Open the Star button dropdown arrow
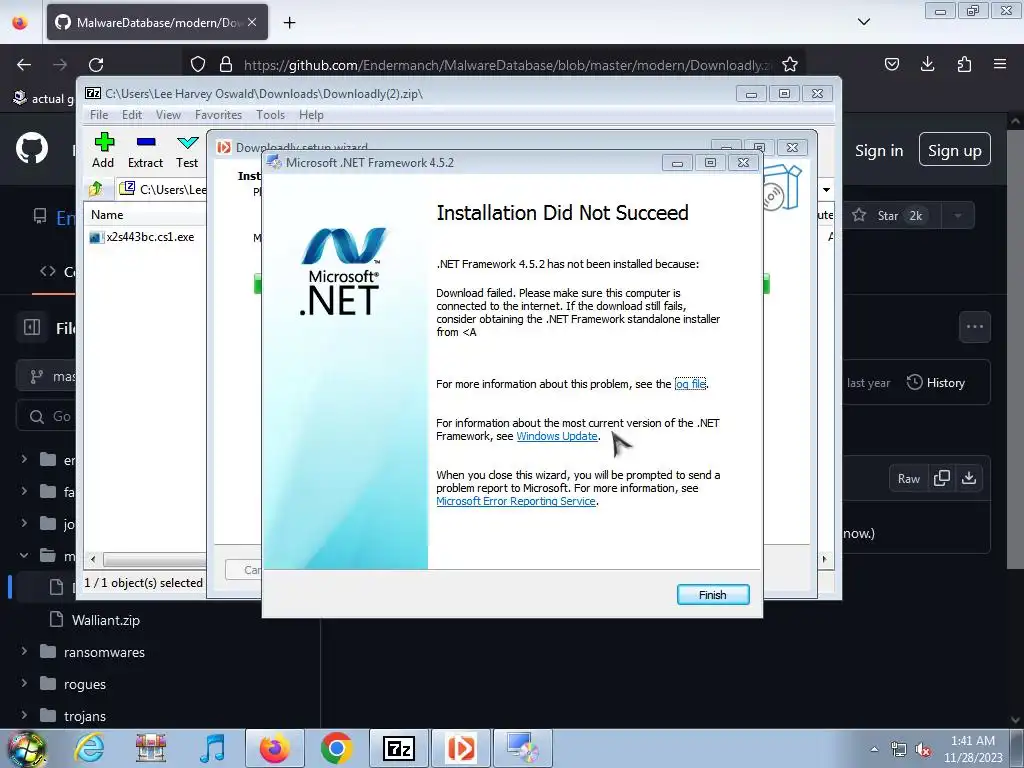1024x768 pixels. click(x=958, y=216)
